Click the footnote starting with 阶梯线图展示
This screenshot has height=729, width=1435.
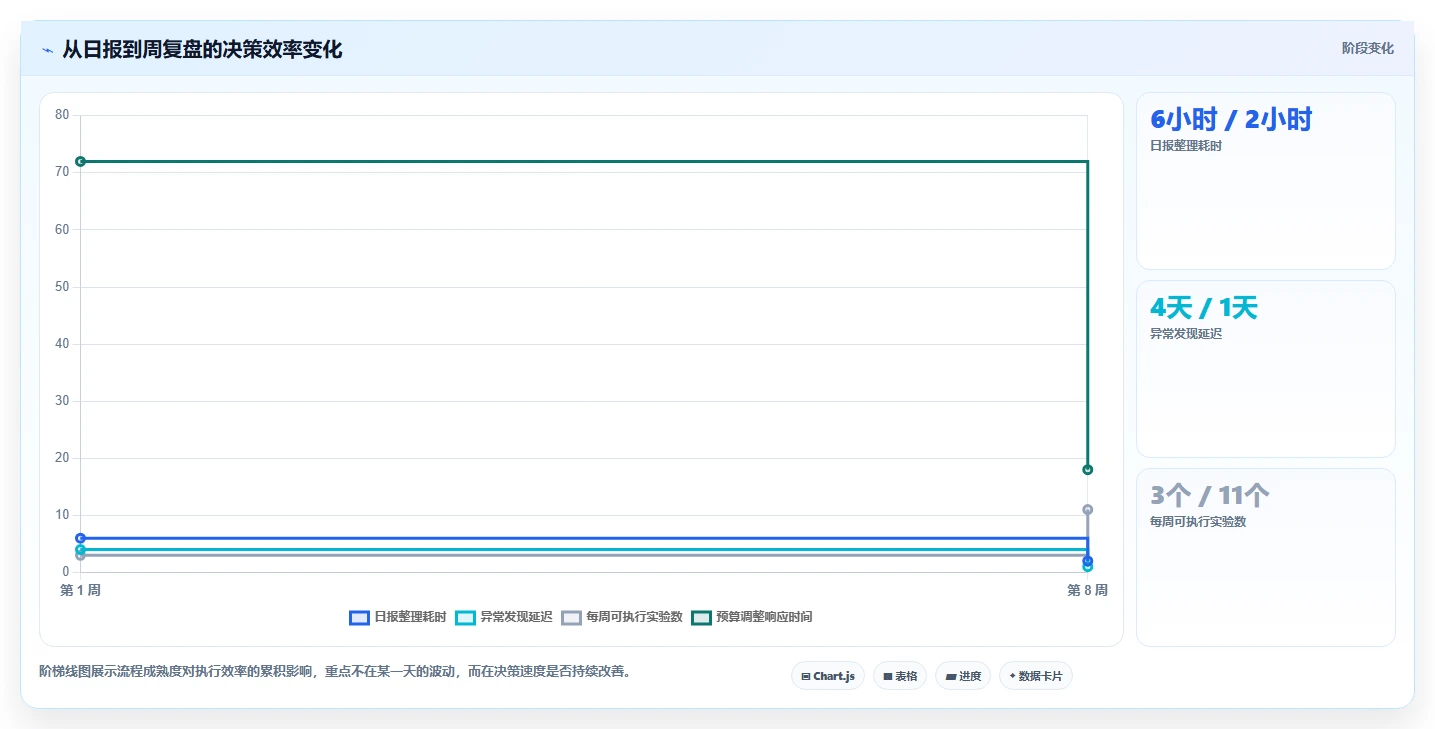pos(337,671)
